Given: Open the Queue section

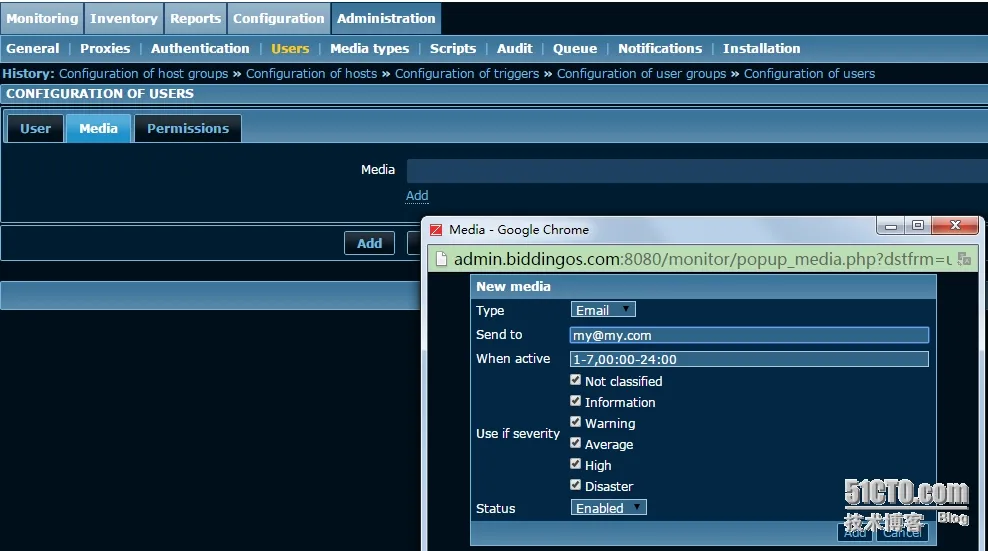Looking at the screenshot, I should click(x=575, y=49).
